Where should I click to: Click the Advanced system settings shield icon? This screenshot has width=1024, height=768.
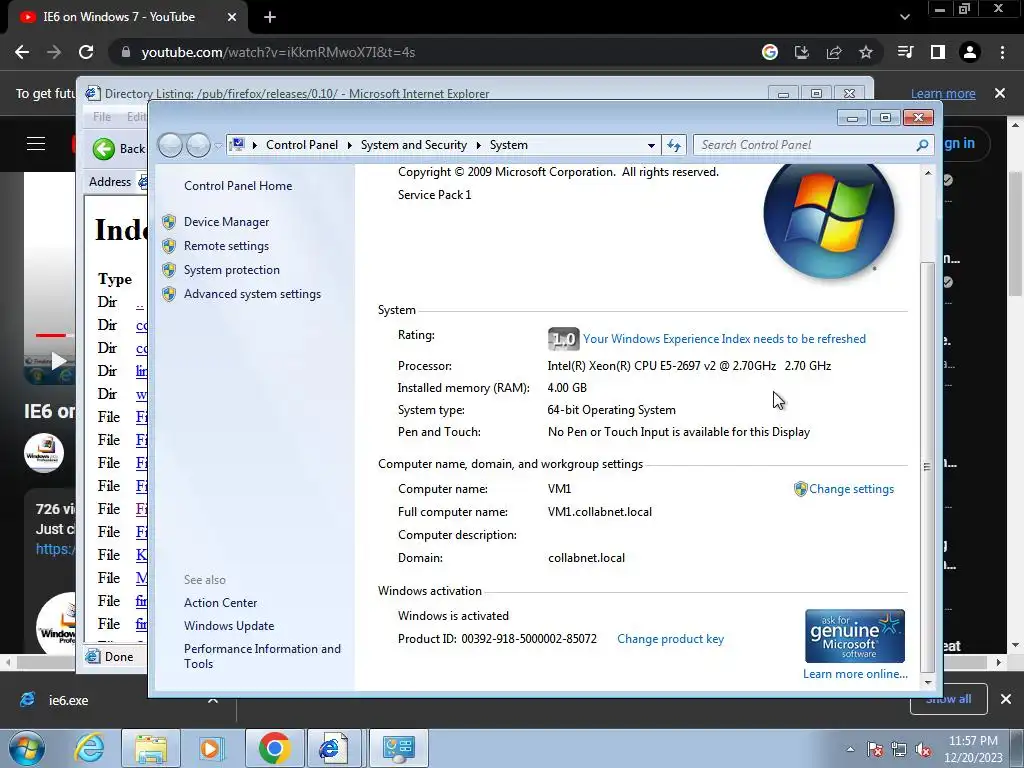point(169,295)
